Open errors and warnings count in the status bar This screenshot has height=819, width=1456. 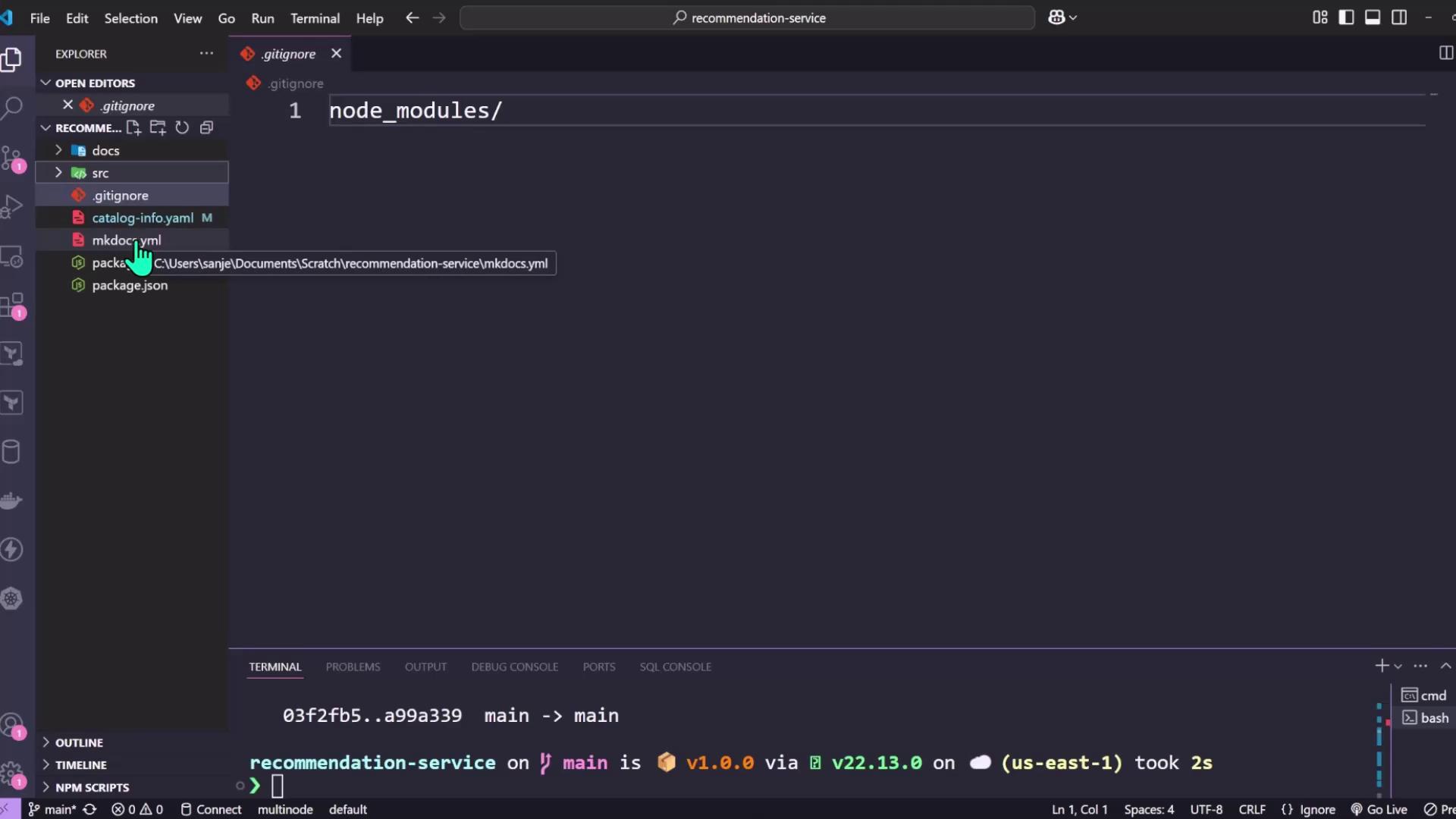pos(137,809)
